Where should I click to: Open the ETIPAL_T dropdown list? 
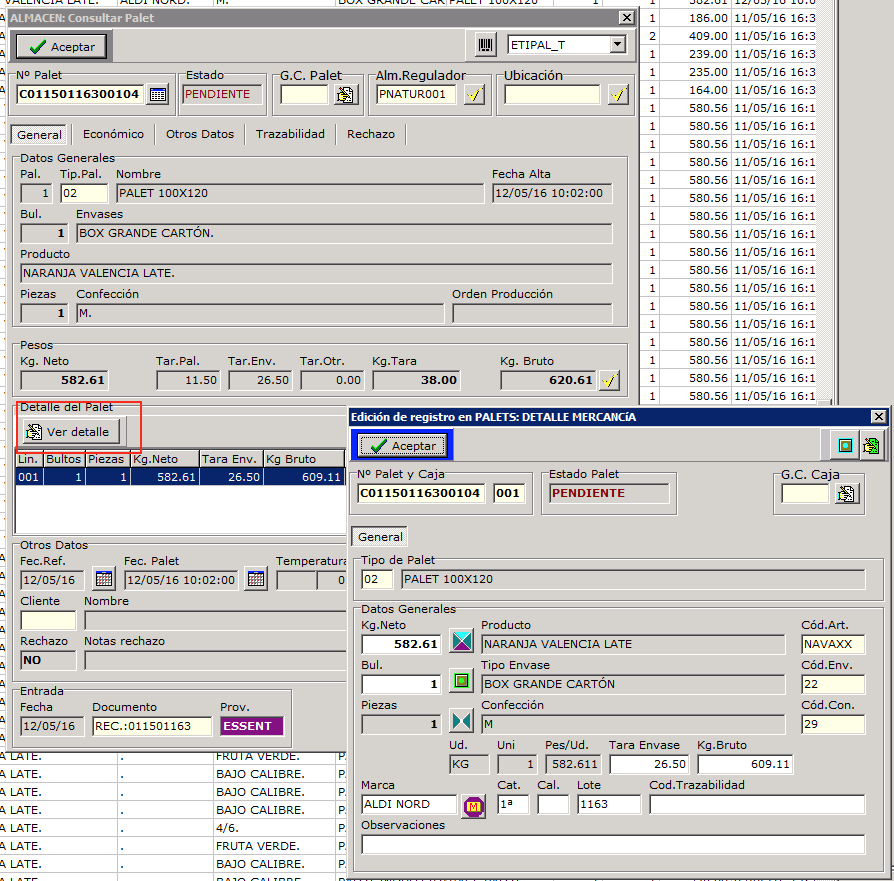pos(617,45)
